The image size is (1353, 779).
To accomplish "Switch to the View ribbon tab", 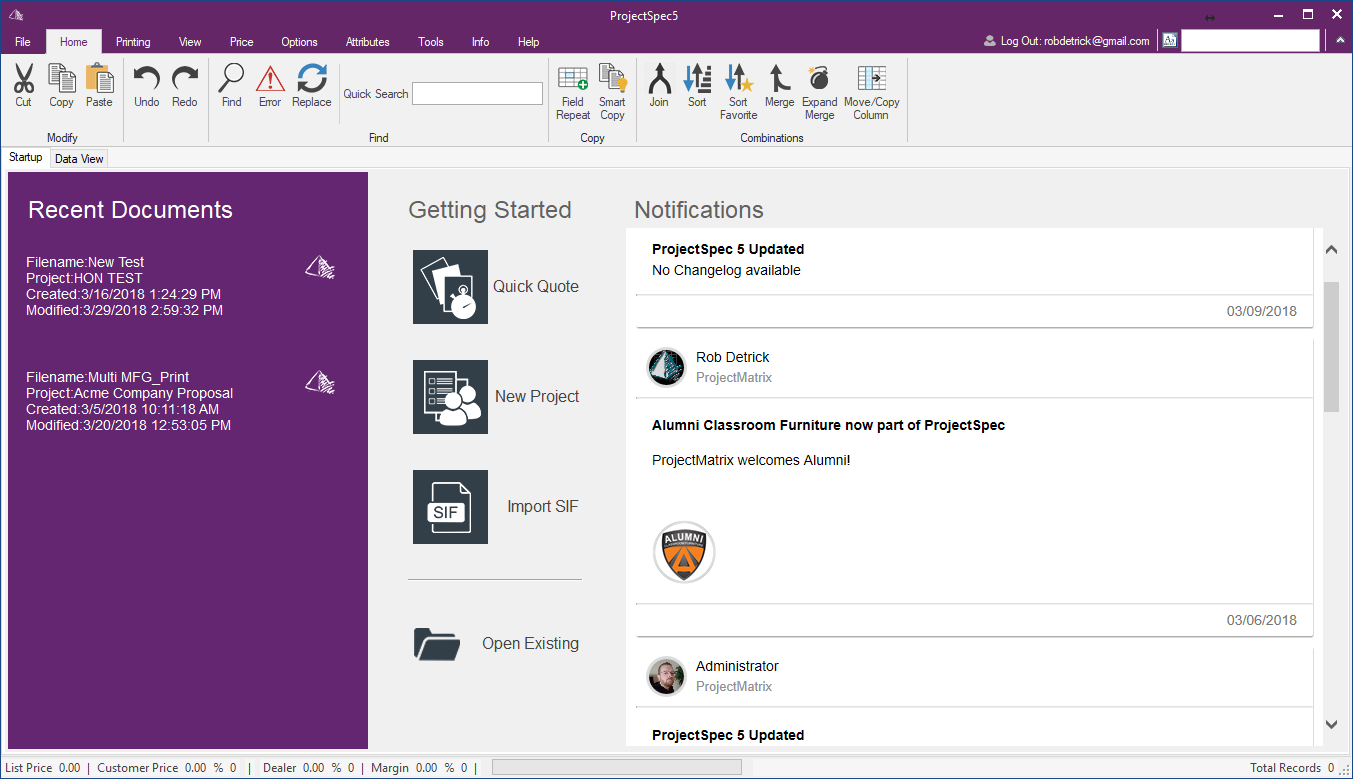I will click(x=190, y=42).
